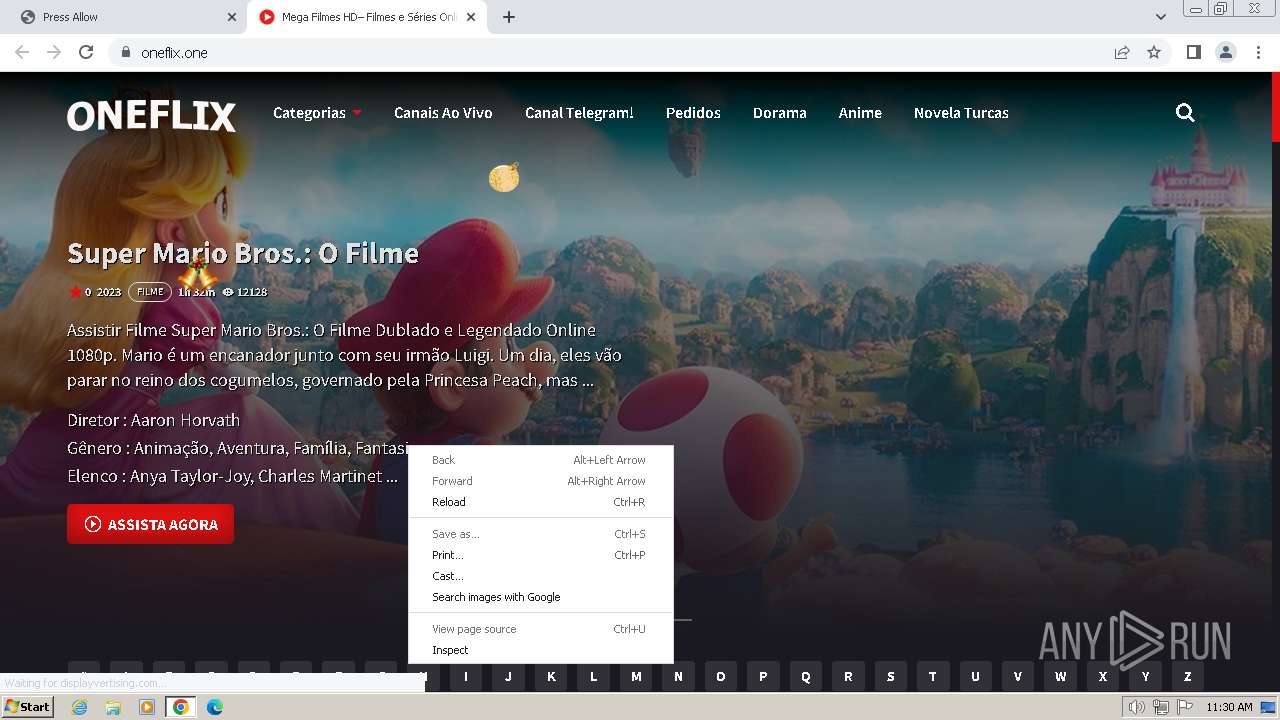Filter titles by letter R
1280x720 pixels.
848,676
